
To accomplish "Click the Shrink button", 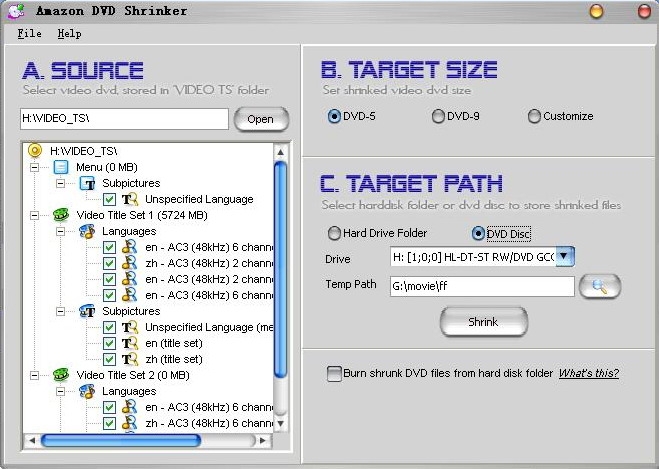I will pyautogui.click(x=483, y=322).
